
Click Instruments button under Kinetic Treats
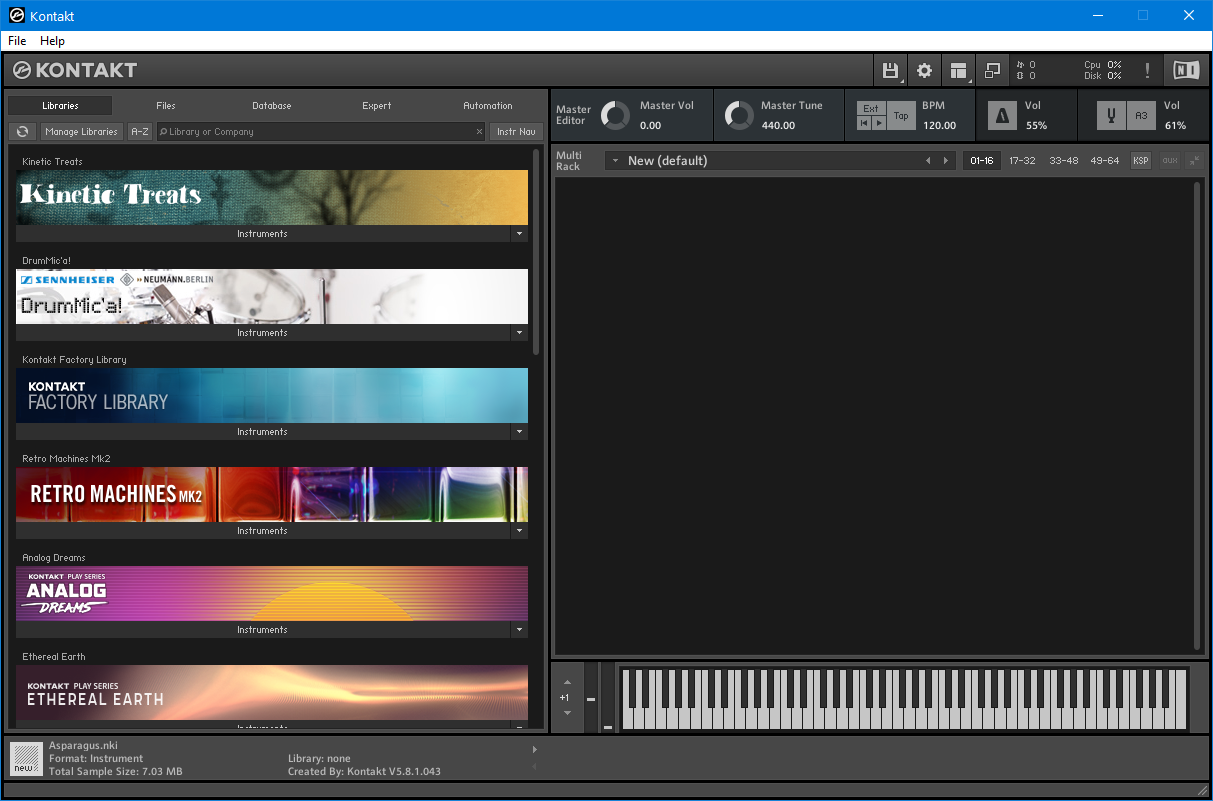tap(262, 234)
